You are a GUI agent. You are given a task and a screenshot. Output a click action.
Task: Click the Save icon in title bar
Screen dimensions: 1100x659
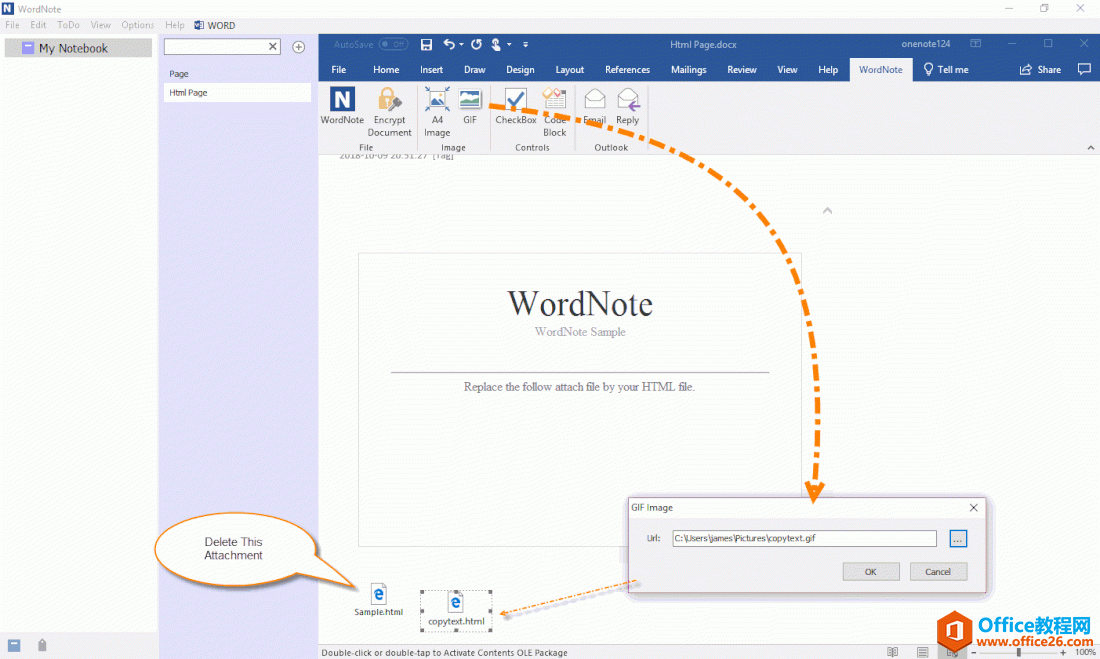coord(427,44)
